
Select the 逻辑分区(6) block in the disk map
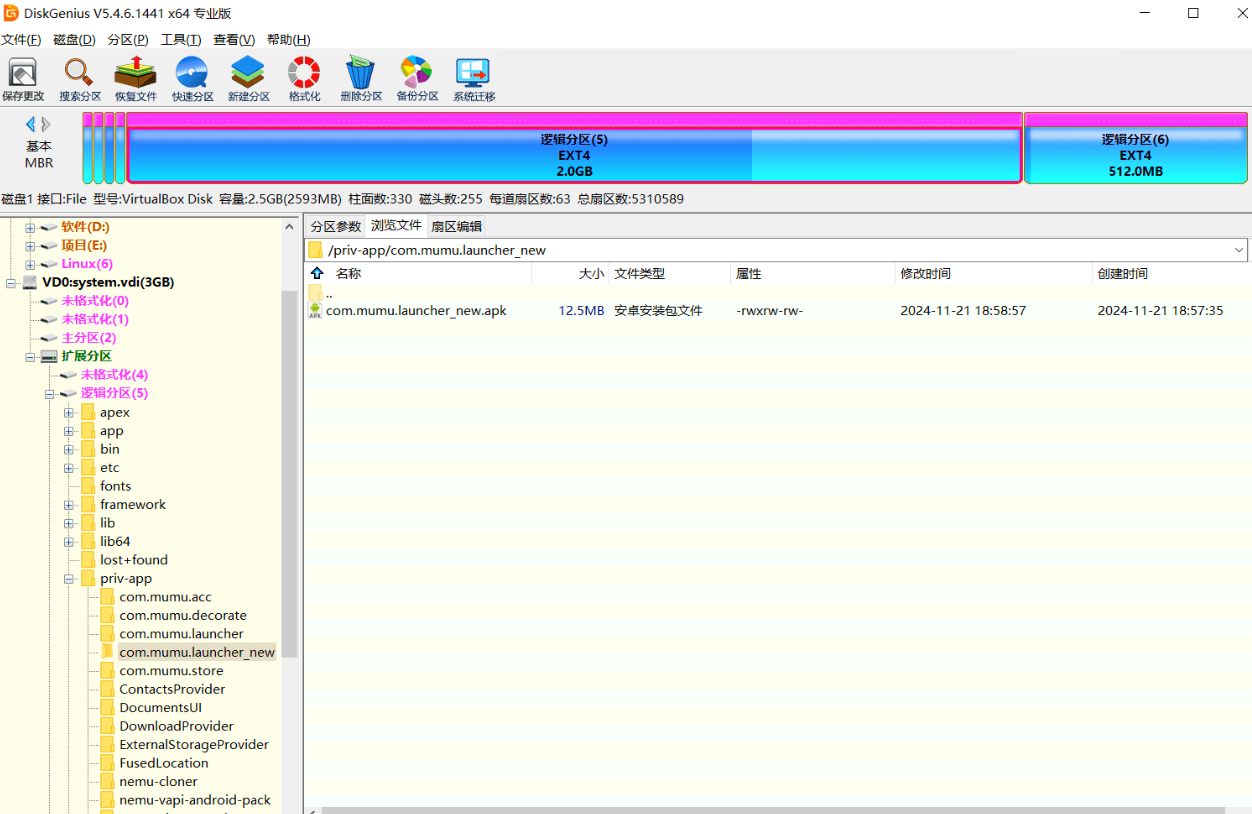tap(1135, 148)
